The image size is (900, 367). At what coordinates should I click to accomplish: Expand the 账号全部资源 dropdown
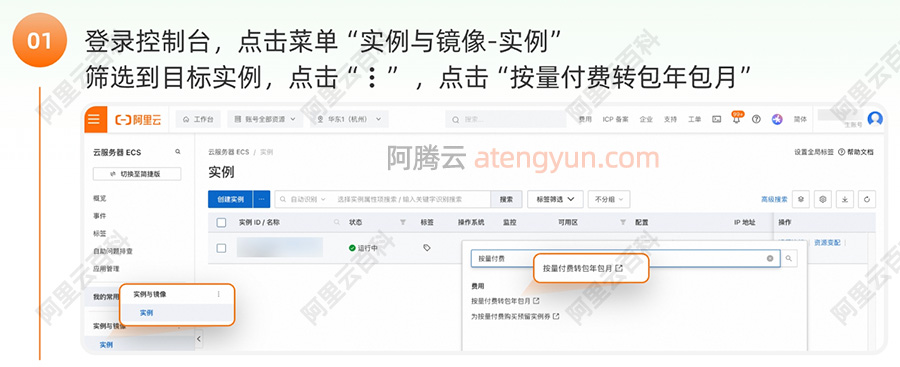[x=265, y=119]
